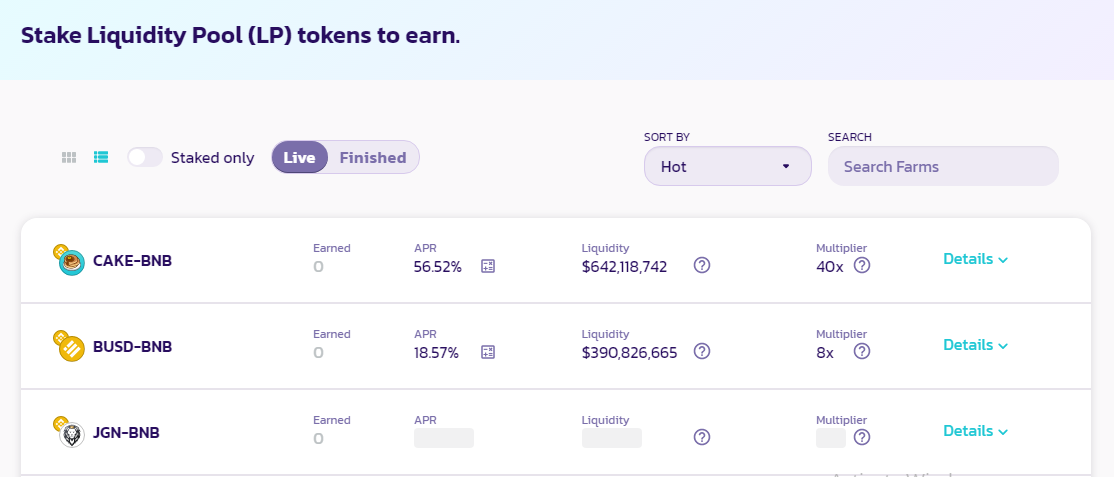Switch to Finished farms tab

click(x=372, y=157)
